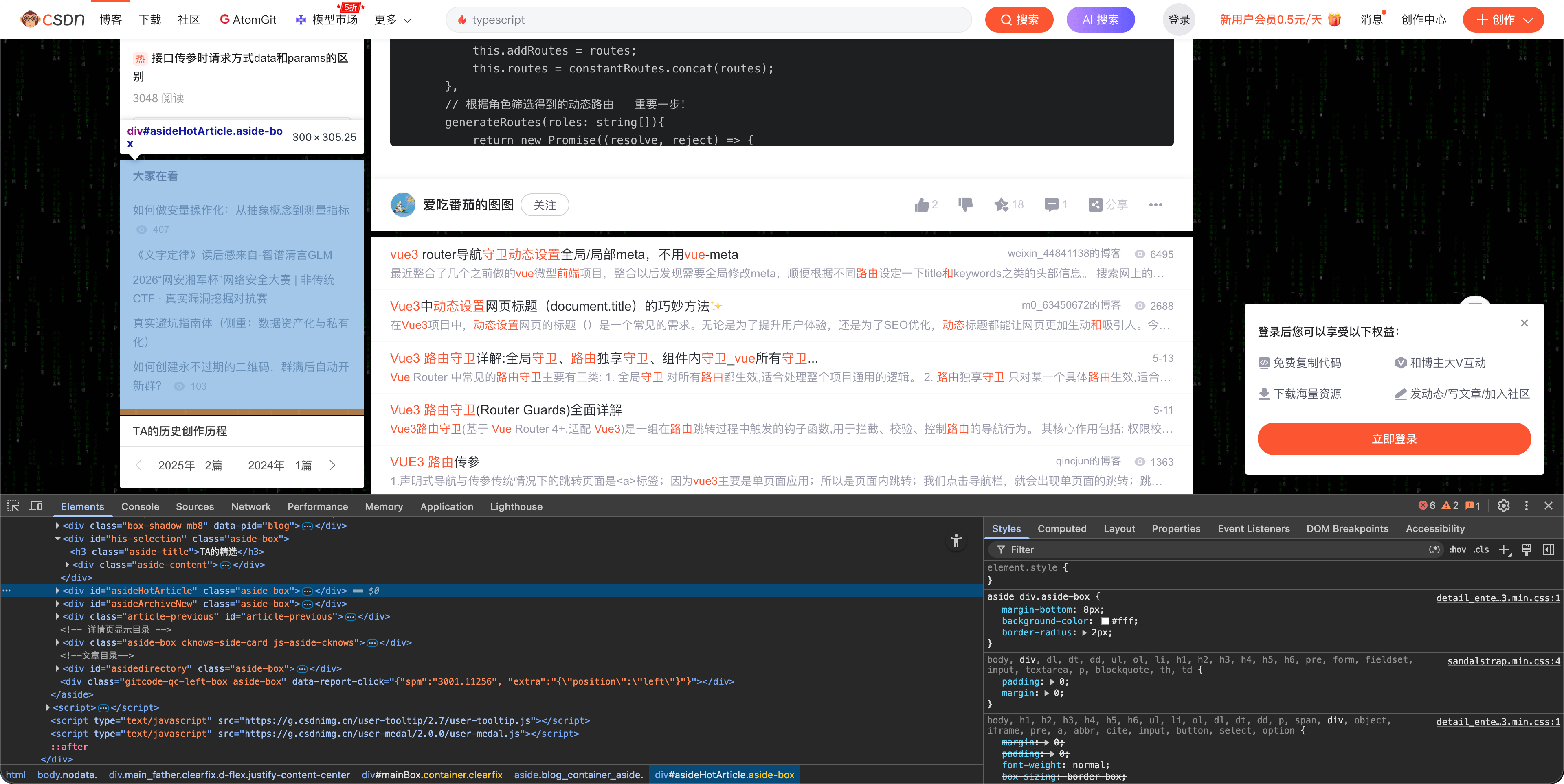Click the orange 搜索 button

pos(1019,20)
